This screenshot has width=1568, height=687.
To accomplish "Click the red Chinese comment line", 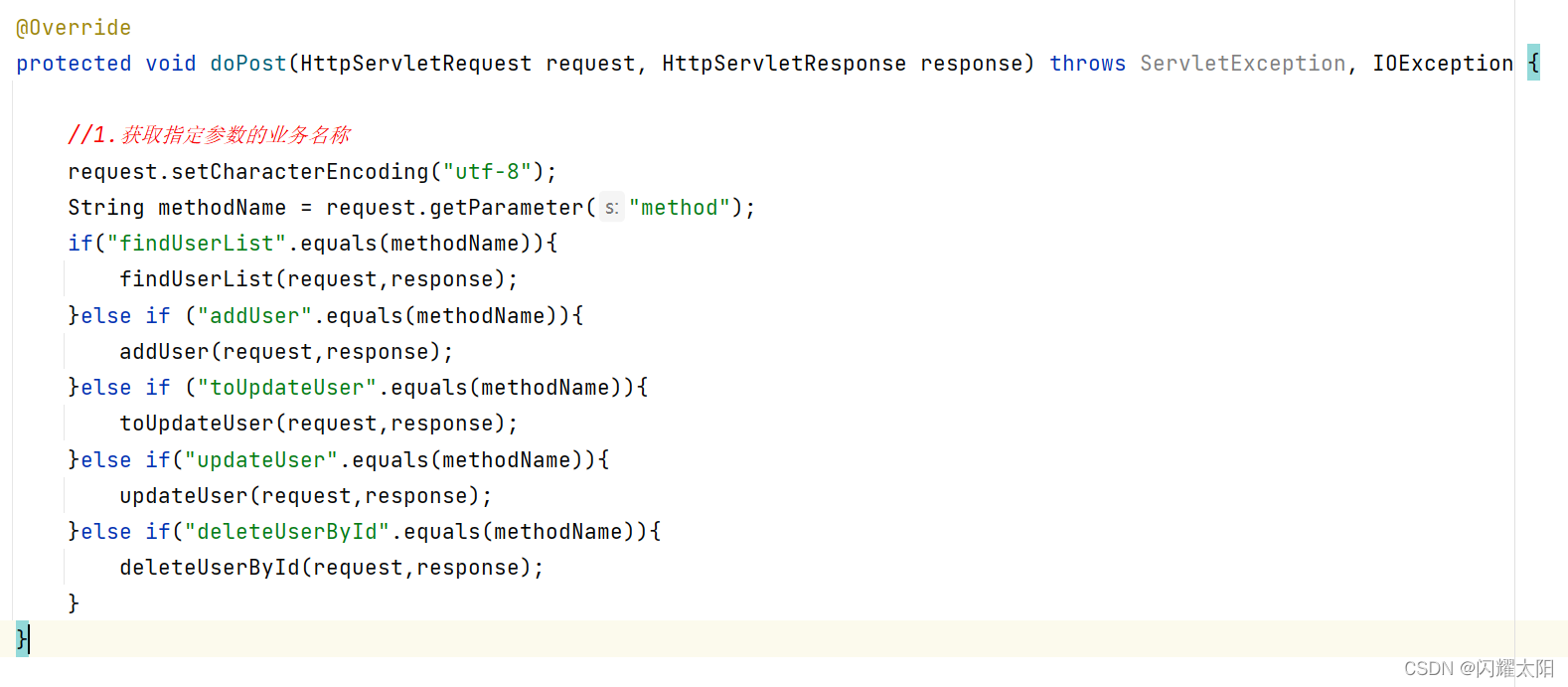I will (209, 135).
